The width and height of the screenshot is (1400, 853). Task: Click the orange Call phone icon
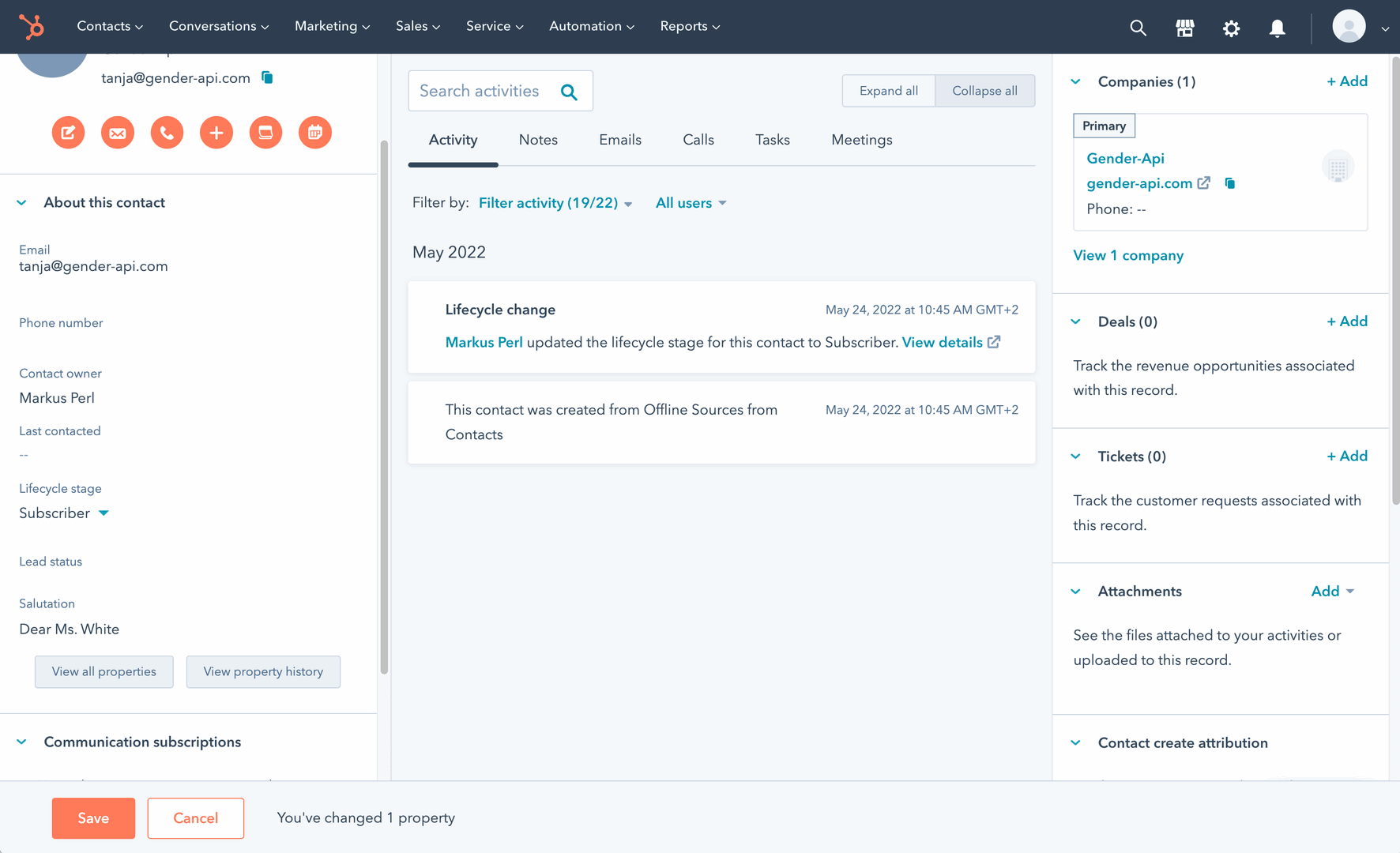click(x=167, y=133)
